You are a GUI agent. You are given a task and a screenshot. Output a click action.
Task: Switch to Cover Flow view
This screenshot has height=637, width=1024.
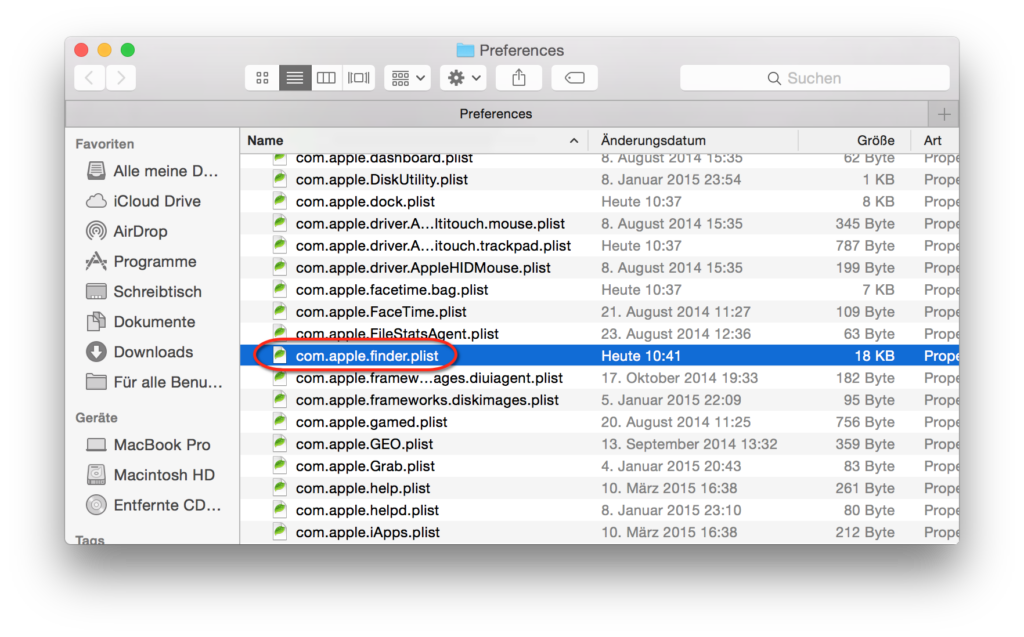359,78
